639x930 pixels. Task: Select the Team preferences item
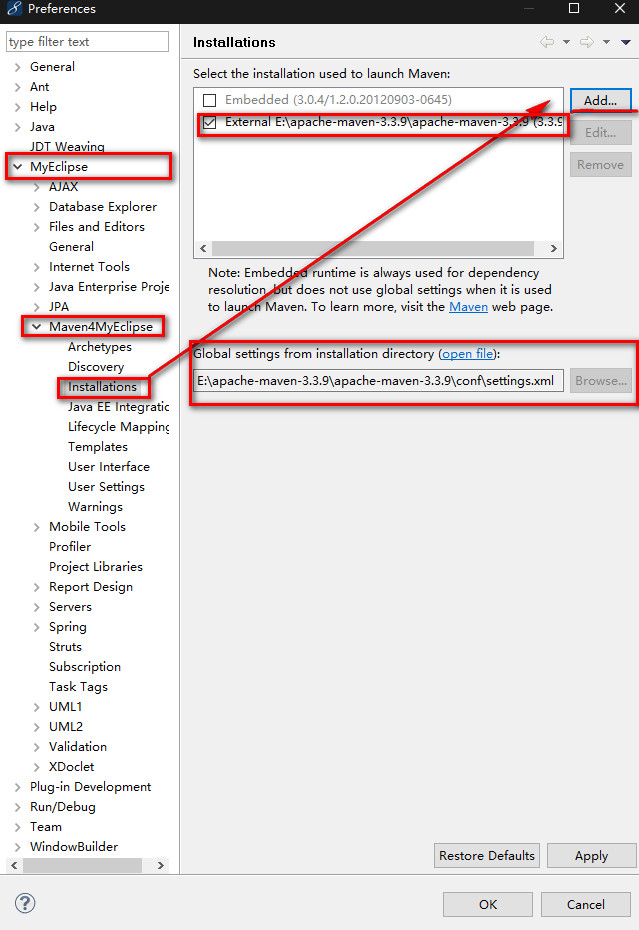point(46,827)
